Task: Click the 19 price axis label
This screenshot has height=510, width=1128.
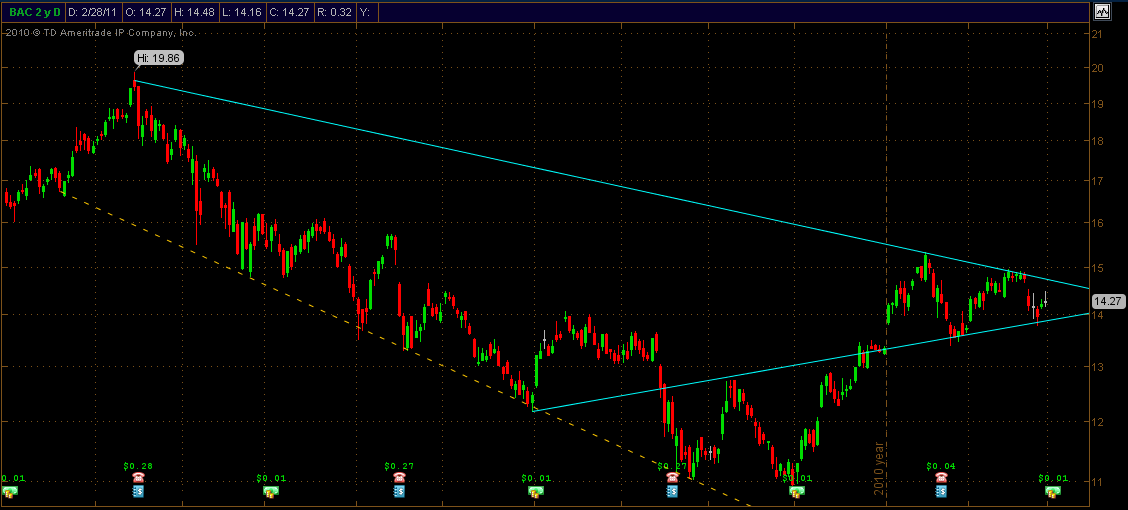Action: point(1097,104)
